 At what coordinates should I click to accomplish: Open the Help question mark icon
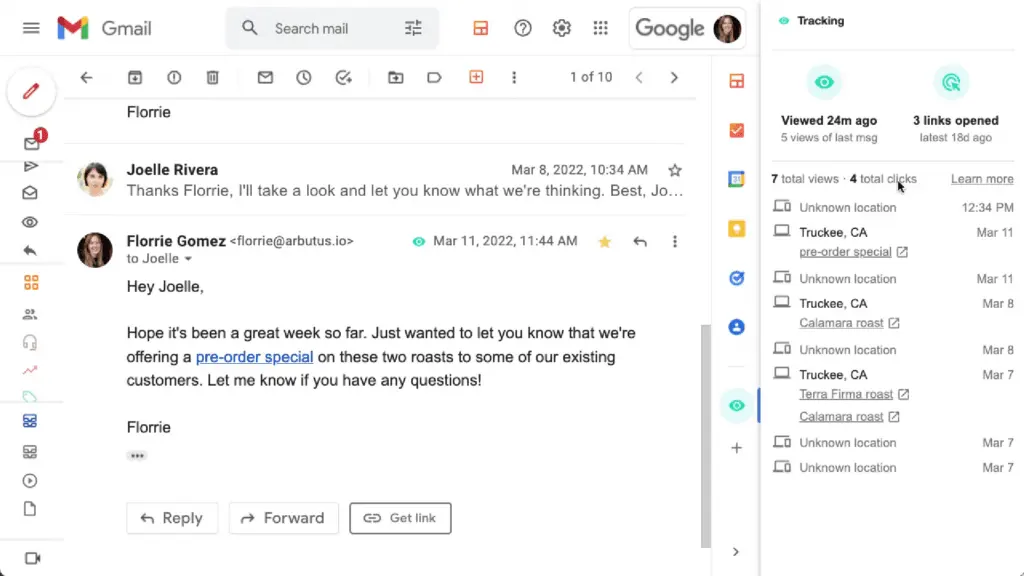click(522, 28)
